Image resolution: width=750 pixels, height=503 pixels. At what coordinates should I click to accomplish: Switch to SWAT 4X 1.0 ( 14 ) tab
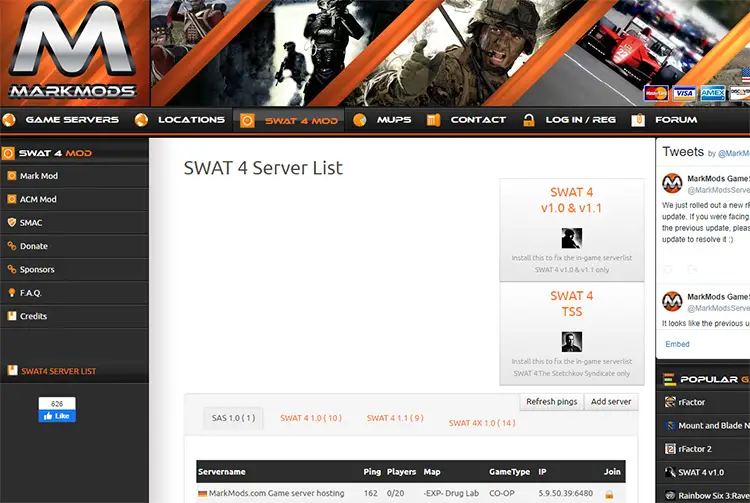pyautogui.click(x=482, y=423)
